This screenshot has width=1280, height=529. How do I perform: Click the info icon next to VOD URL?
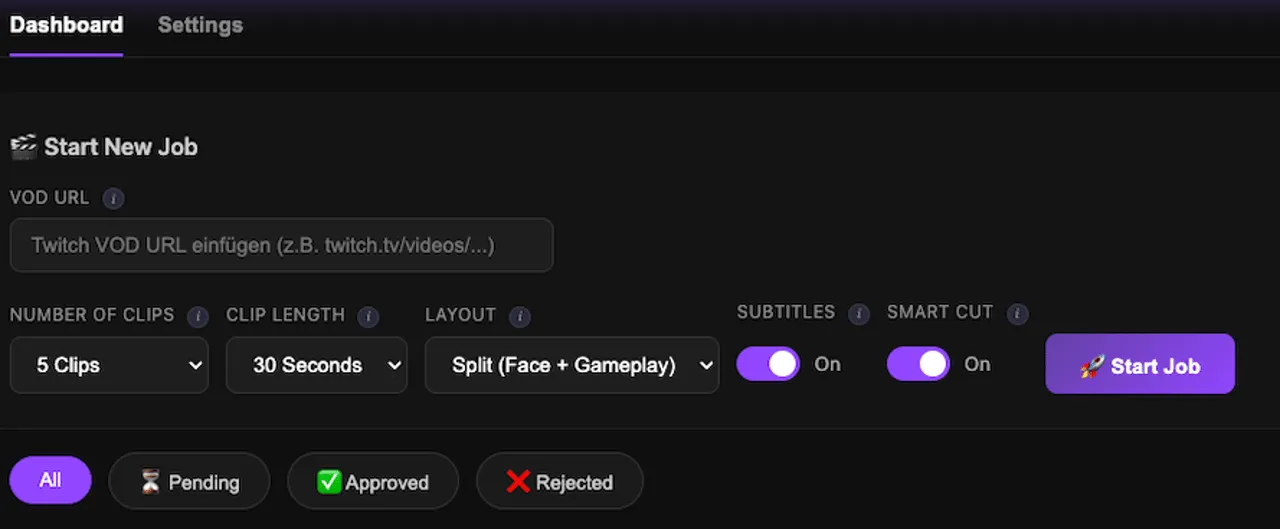114,199
